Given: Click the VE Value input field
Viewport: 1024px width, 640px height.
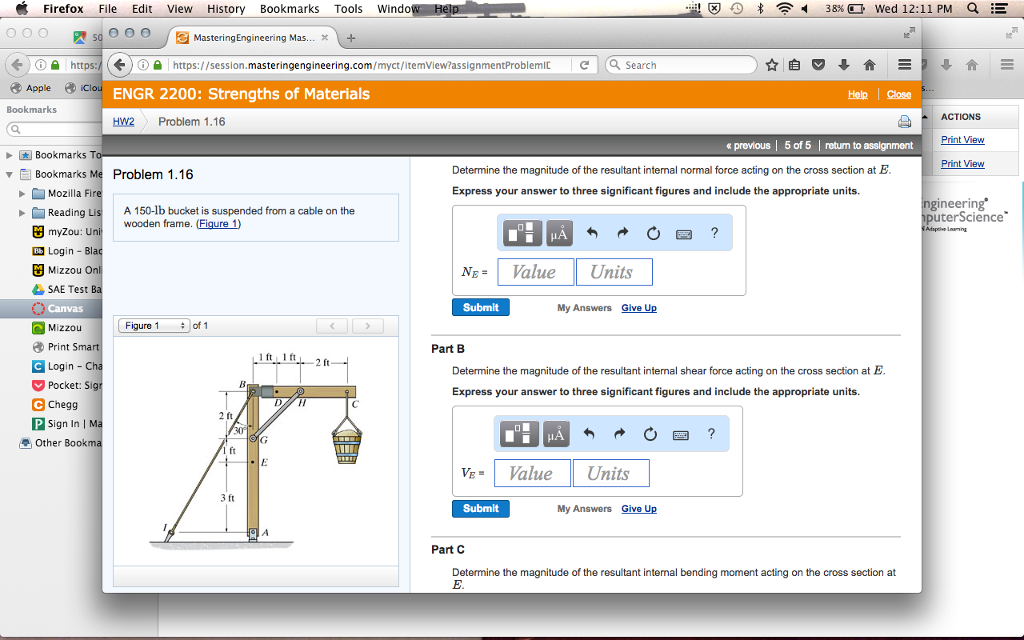Looking at the screenshot, I should point(532,473).
